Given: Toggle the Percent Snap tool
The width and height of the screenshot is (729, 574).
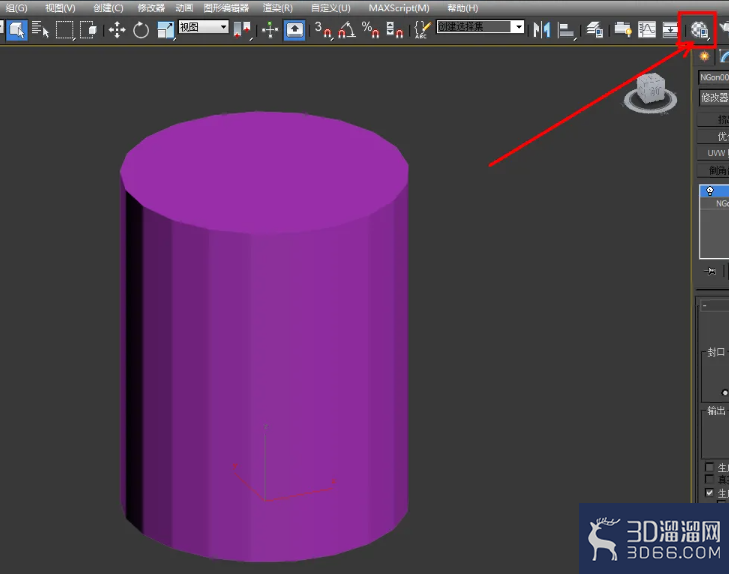Looking at the screenshot, I should (371, 31).
